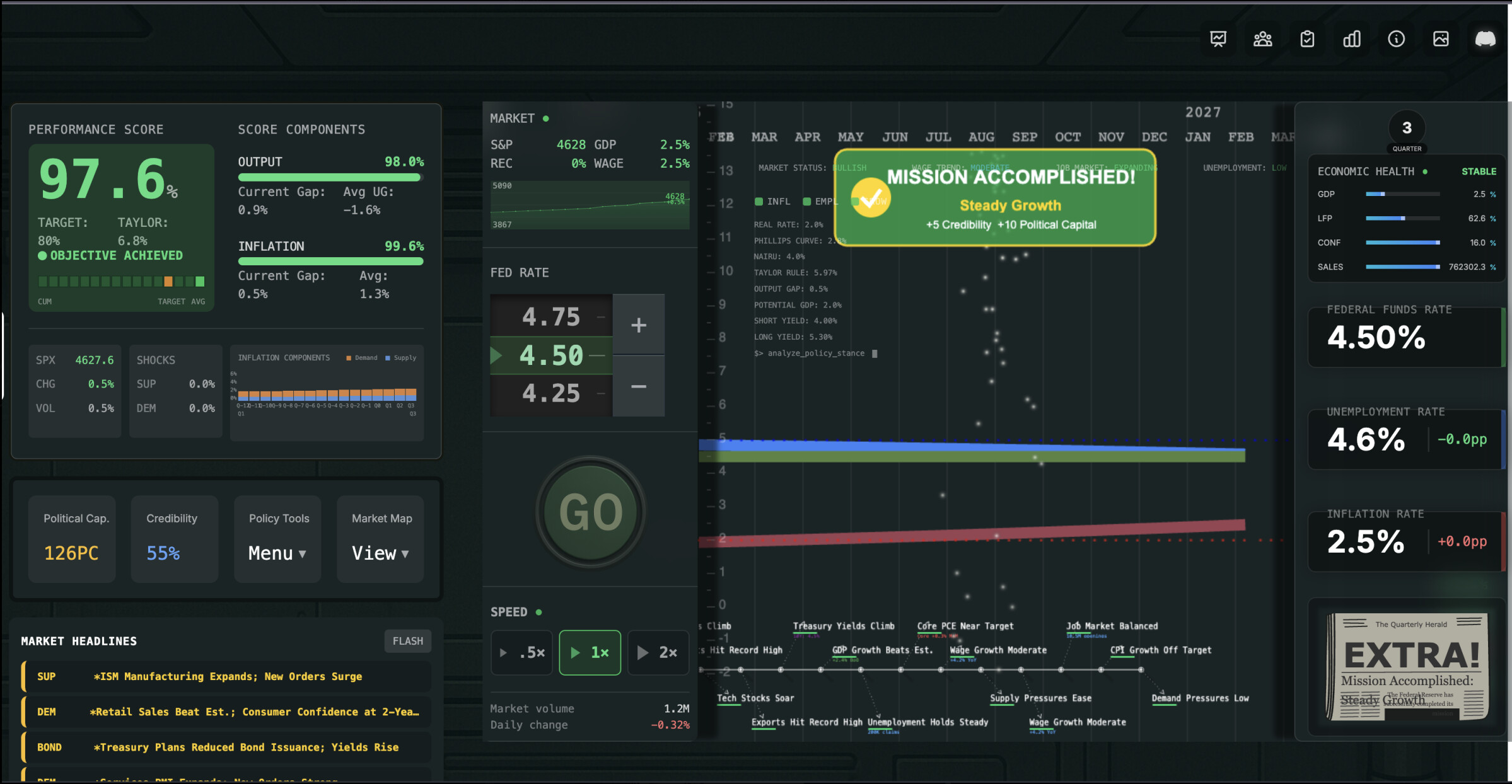The image size is (1512, 784).
Task: Open the tasks clipboard checklist
Action: click(x=1307, y=39)
